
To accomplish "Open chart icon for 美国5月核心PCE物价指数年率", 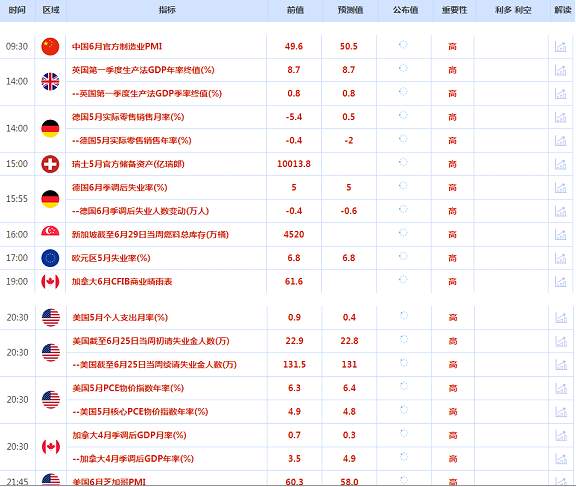I will (x=561, y=412).
